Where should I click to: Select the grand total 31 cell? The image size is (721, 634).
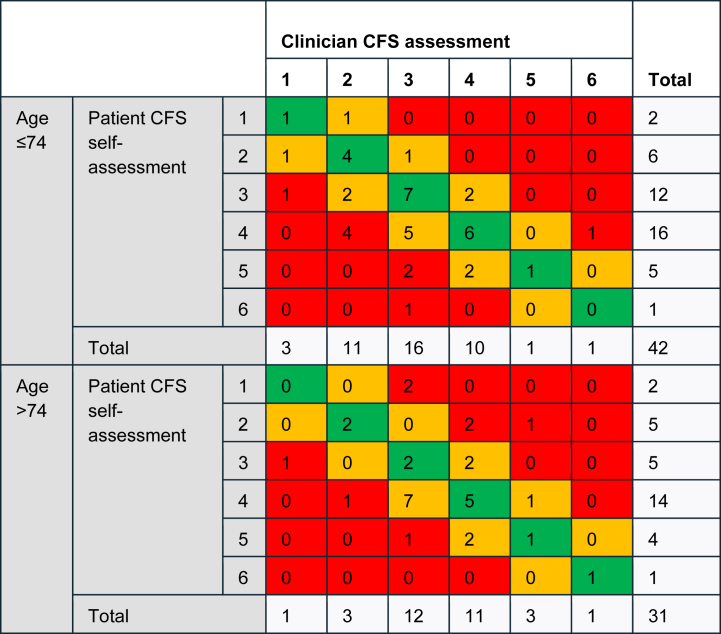click(x=676, y=614)
